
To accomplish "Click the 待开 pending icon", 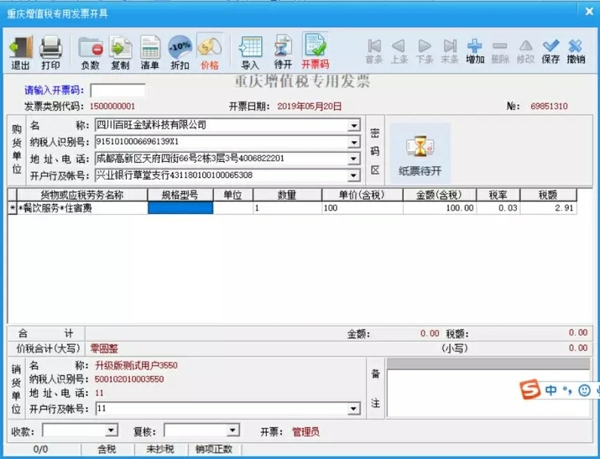I will pos(282,50).
